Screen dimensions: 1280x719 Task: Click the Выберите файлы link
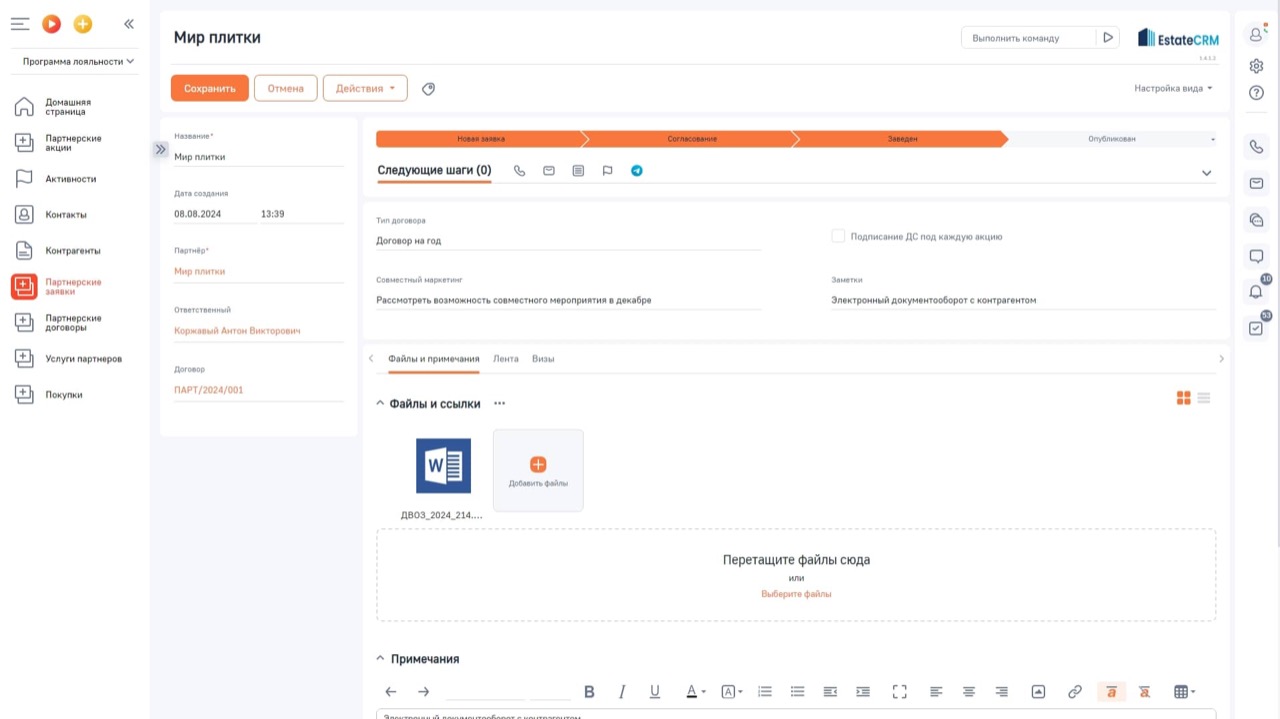796,594
